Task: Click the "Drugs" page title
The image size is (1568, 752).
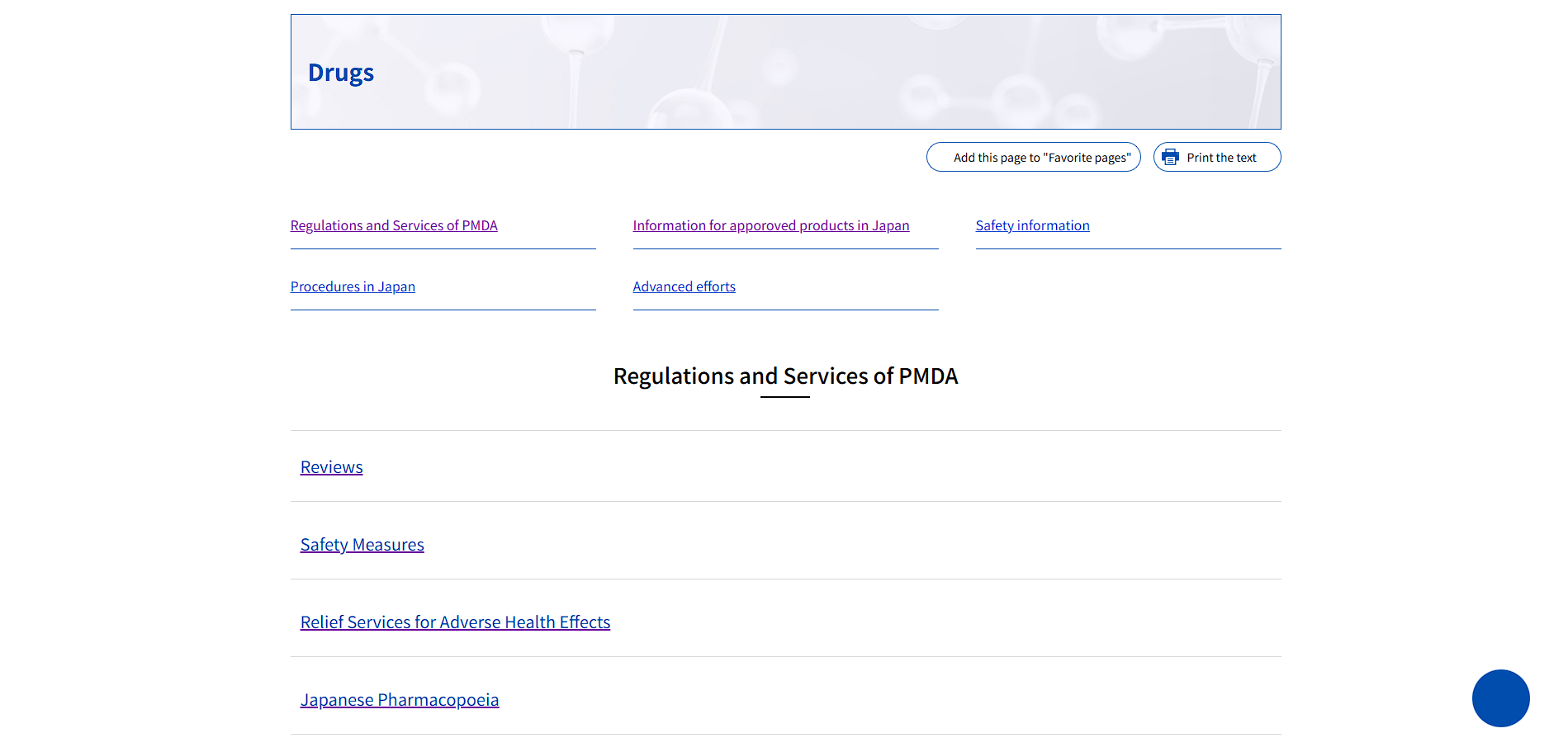Action: [x=341, y=73]
